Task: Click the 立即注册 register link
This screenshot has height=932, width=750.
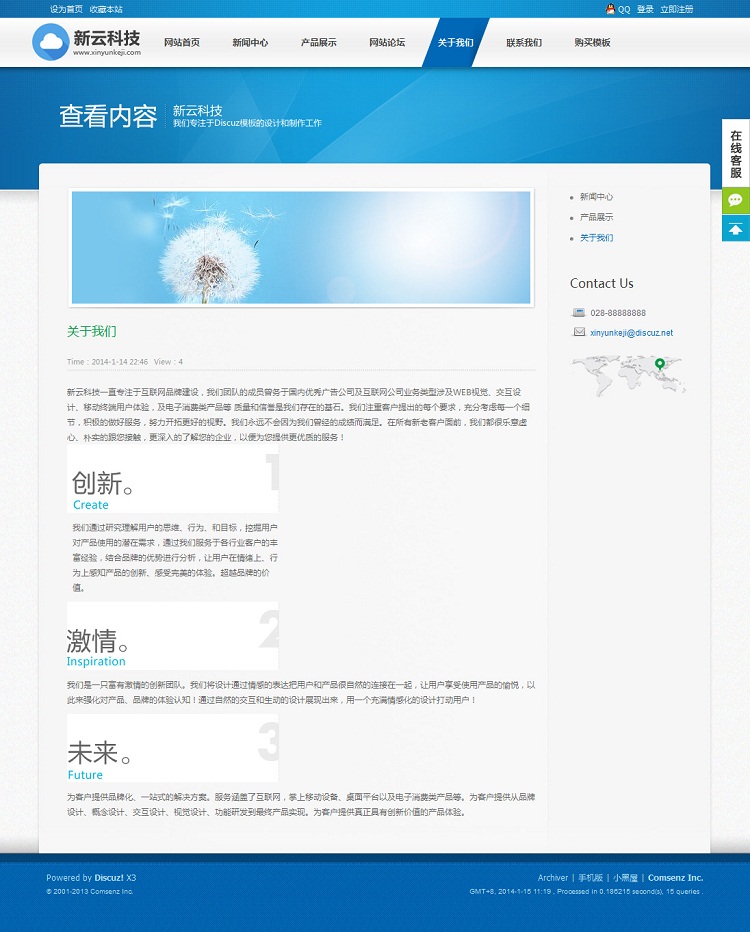Action: coord(676,9)
